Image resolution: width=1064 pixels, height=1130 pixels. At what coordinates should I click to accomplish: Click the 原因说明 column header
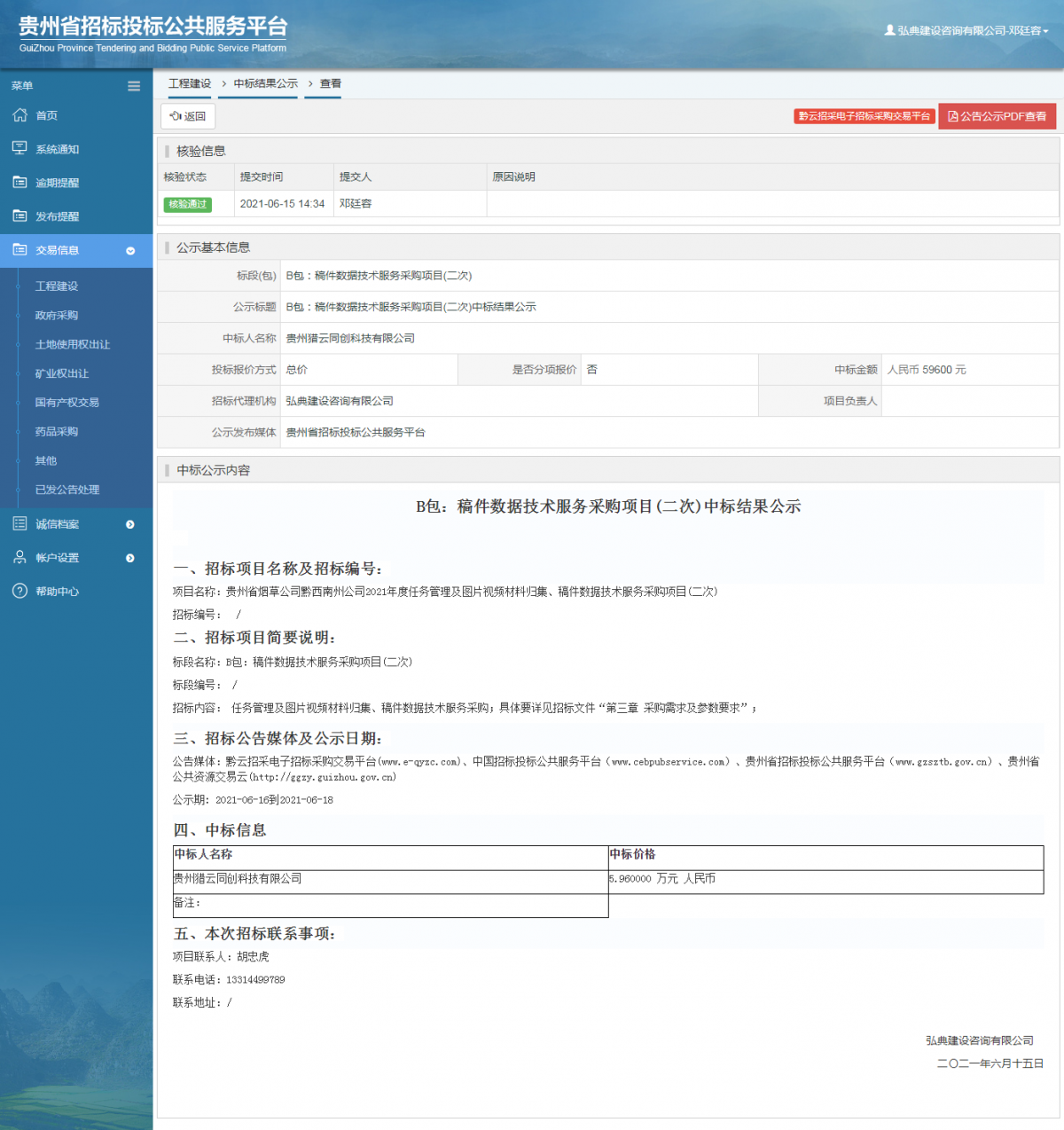[514, 177]
